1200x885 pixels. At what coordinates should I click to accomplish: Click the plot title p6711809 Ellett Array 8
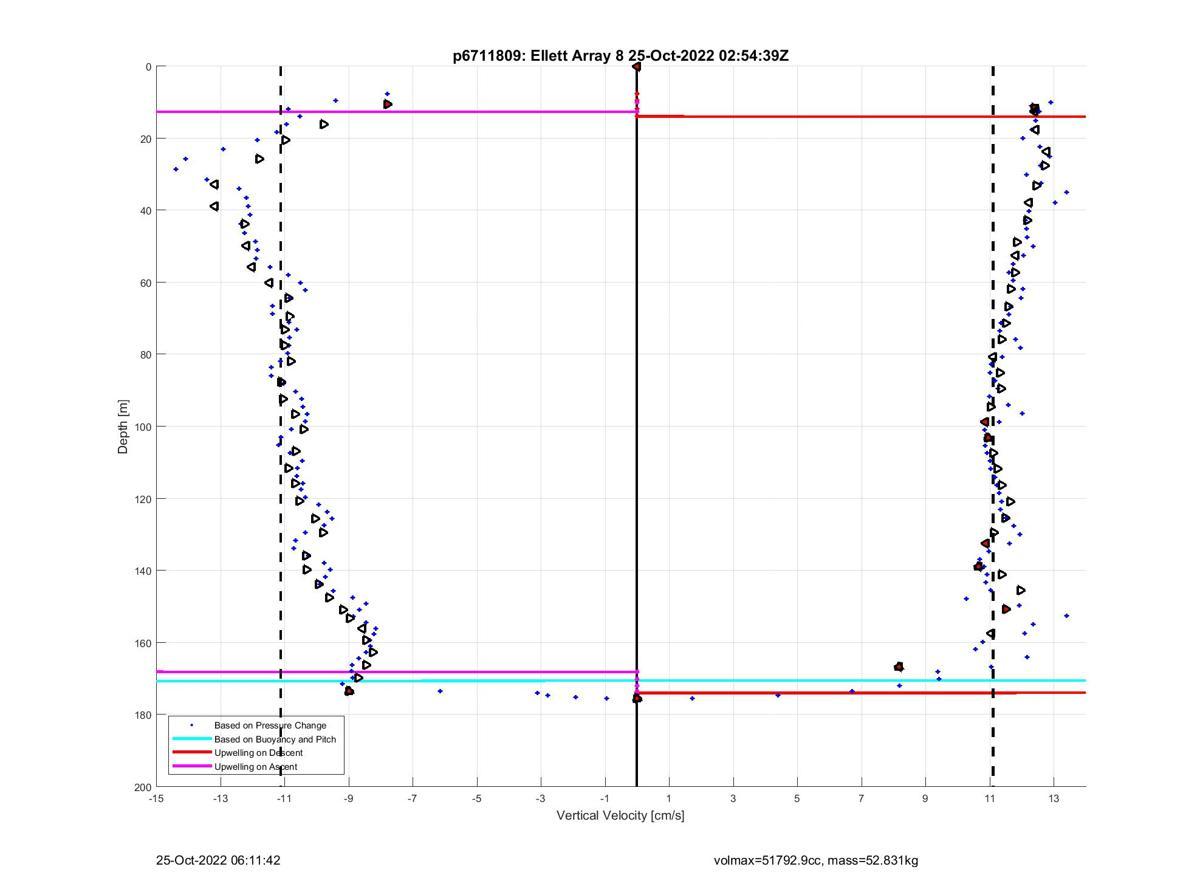click(620, 56)
